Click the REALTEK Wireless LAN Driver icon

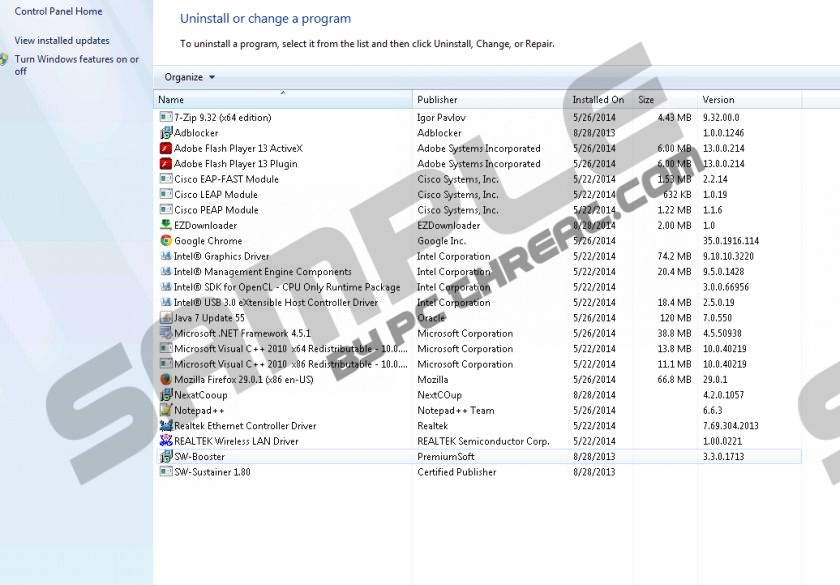pyautogui.click(x=166, y=441)
